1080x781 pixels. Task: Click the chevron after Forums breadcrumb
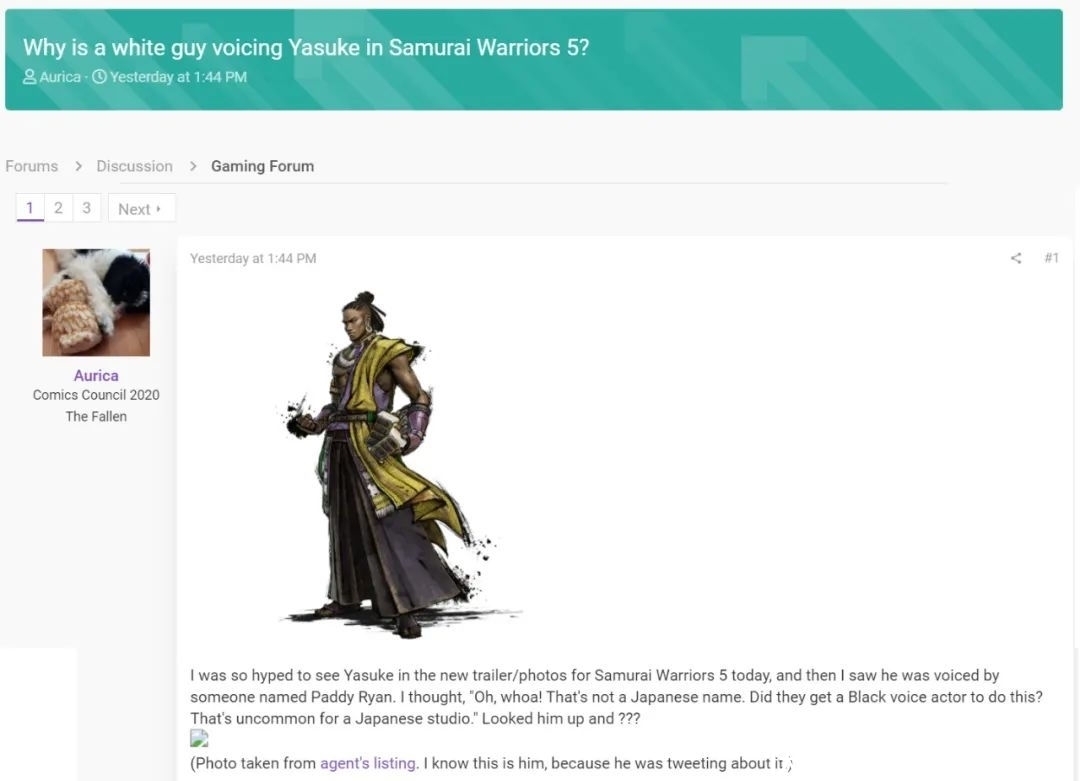point(78,166)
